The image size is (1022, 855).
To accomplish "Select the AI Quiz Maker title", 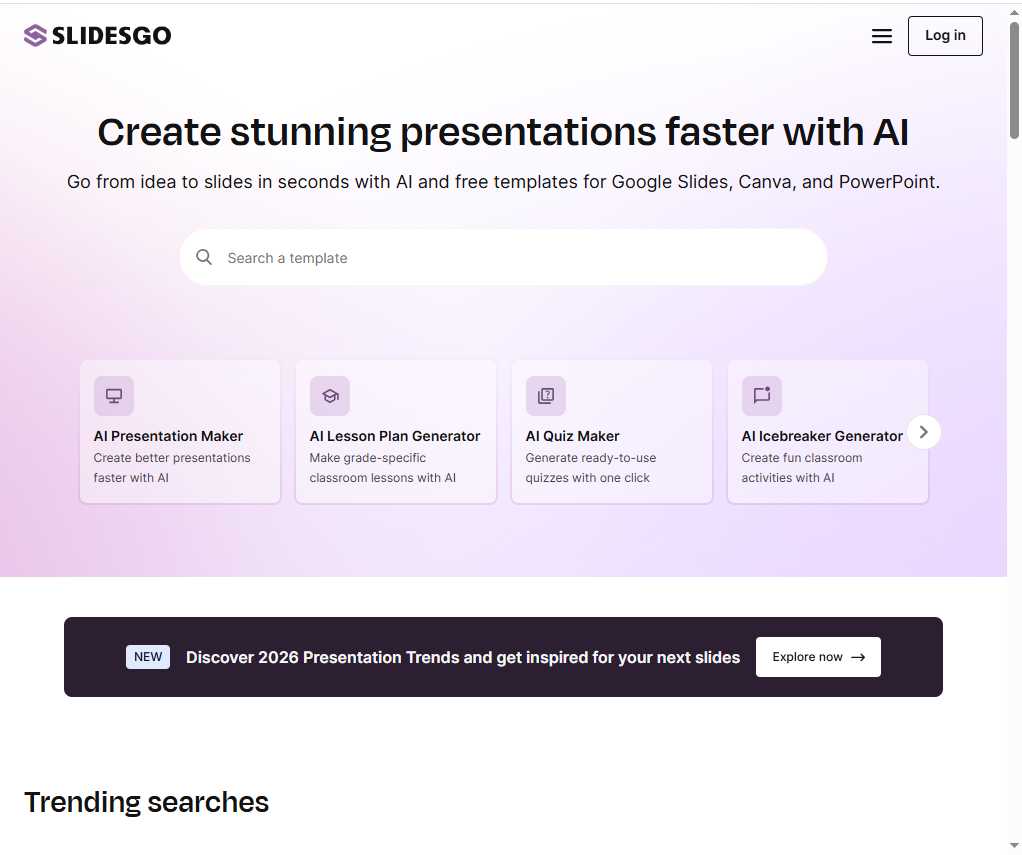I will click(572, 436).
